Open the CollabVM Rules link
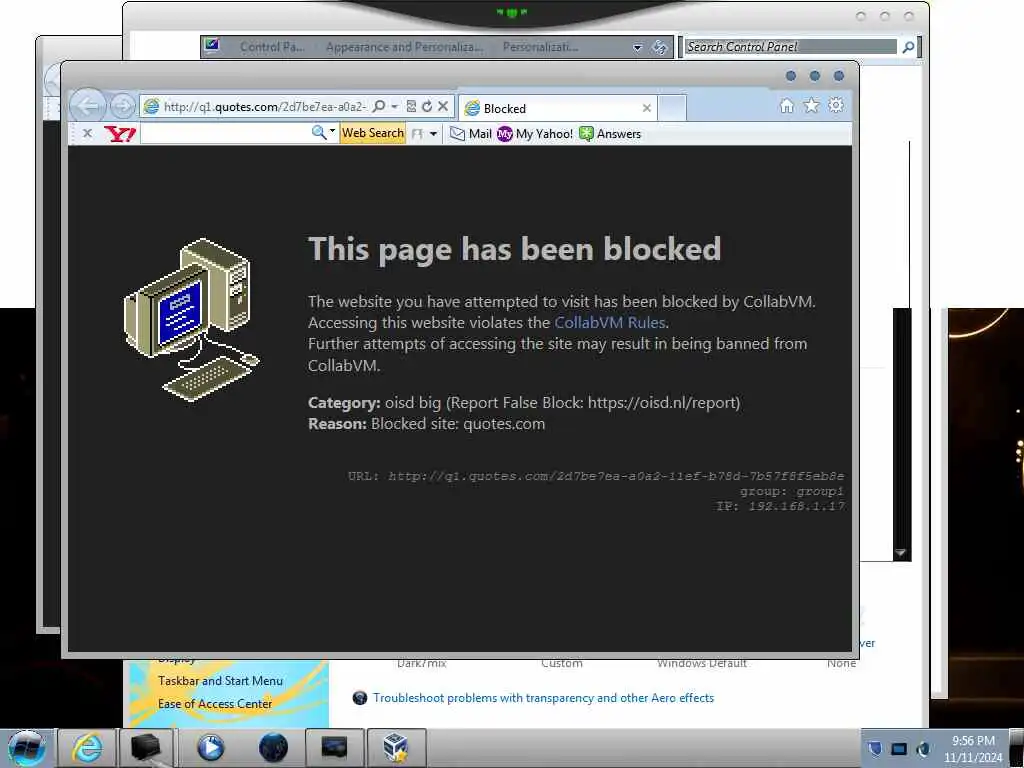This screenshot has width=1024, height=768. (609, 323)
